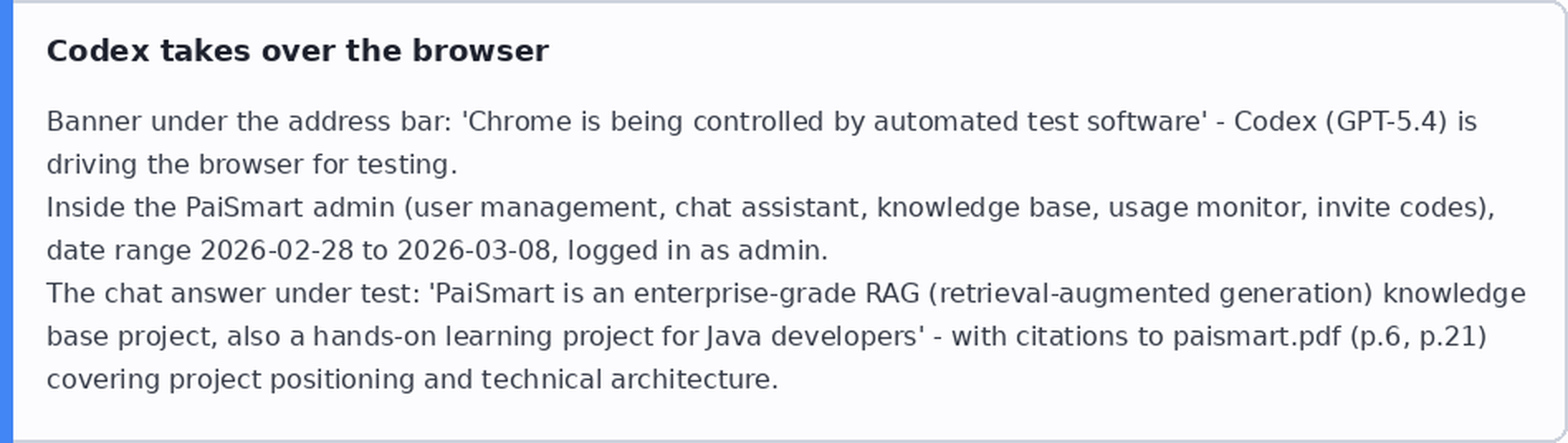
Task: Click the final line 'covering project positioning and technical architecture.'
Action: coord(413,379)
